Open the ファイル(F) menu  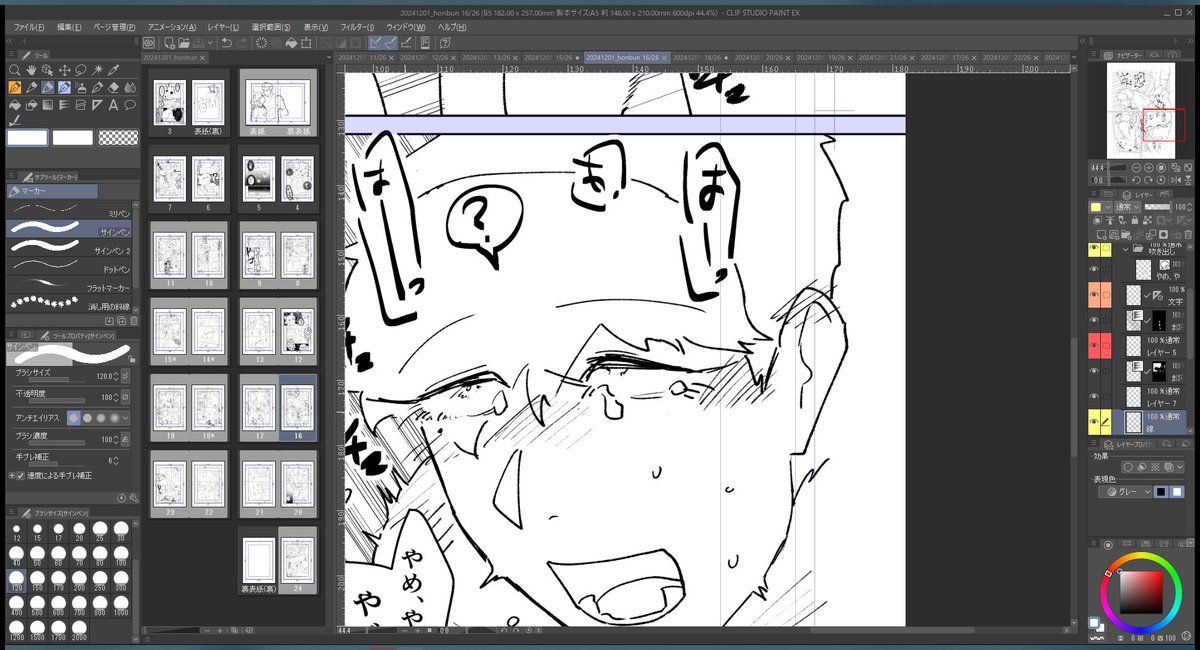pyautogui.click(x=28, y=27)
